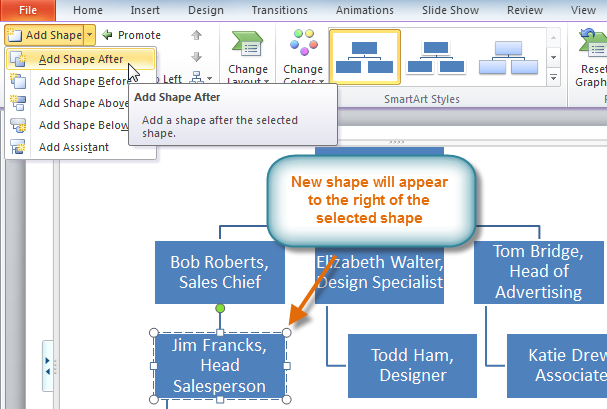Select Add Assistant from the dropdown
The image size is (607, 409).
pyautogui.click(x=72, y=147)
